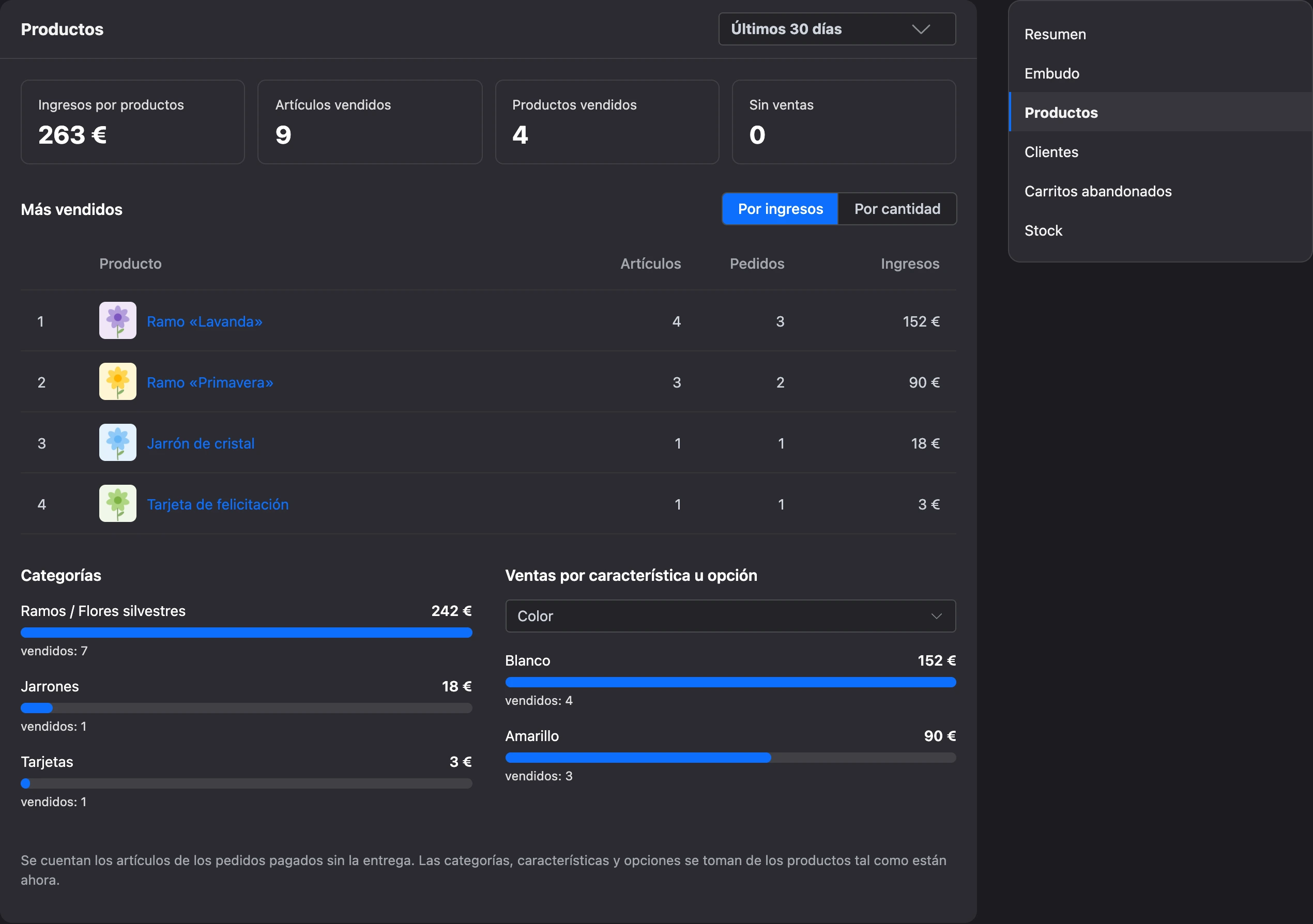Screen dimensions: 1313x924
Task: Click the green flower icon for Tarjeta de felicitación
Action: click(118, 504)
